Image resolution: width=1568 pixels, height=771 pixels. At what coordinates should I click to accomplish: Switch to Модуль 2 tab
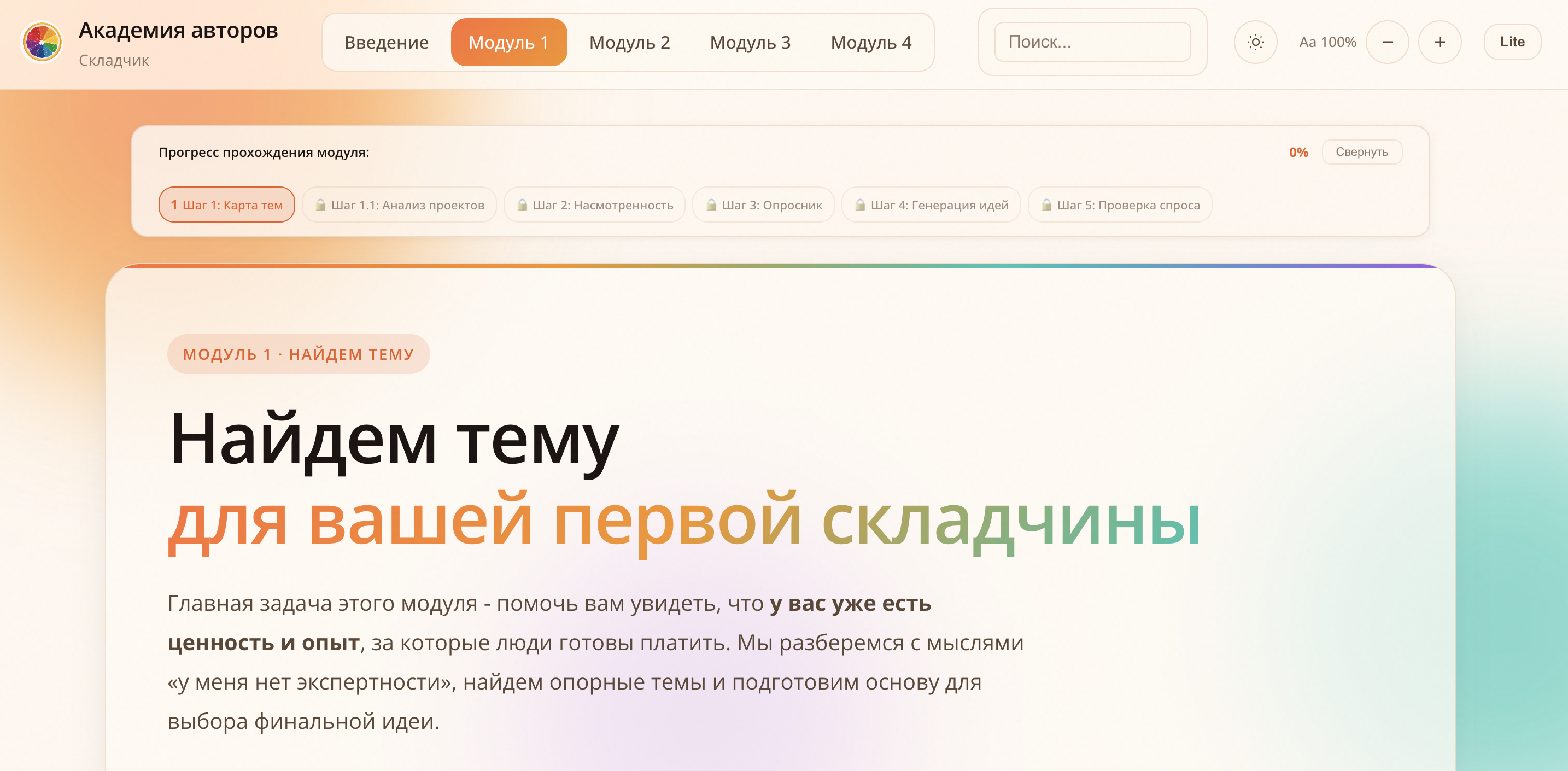point(629,43)
